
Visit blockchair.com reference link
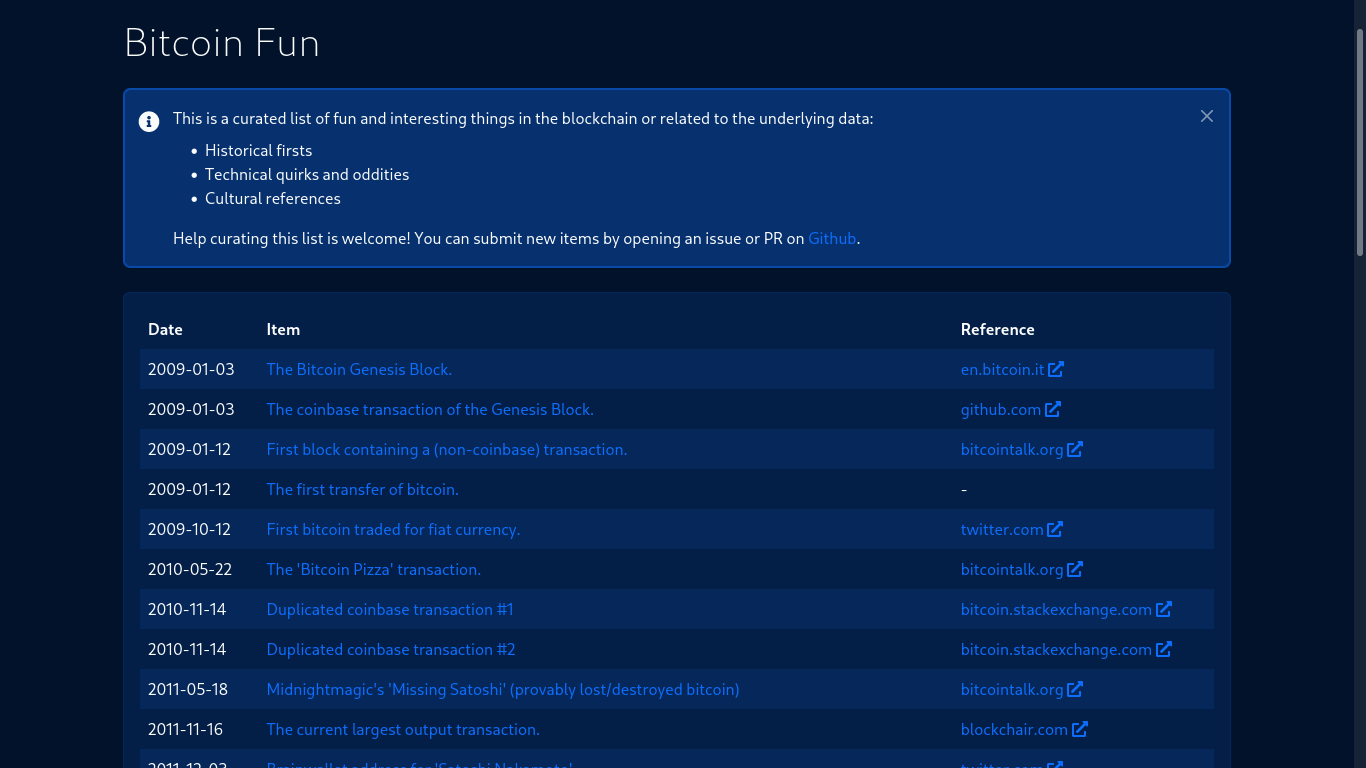(x=1014, y=729)
